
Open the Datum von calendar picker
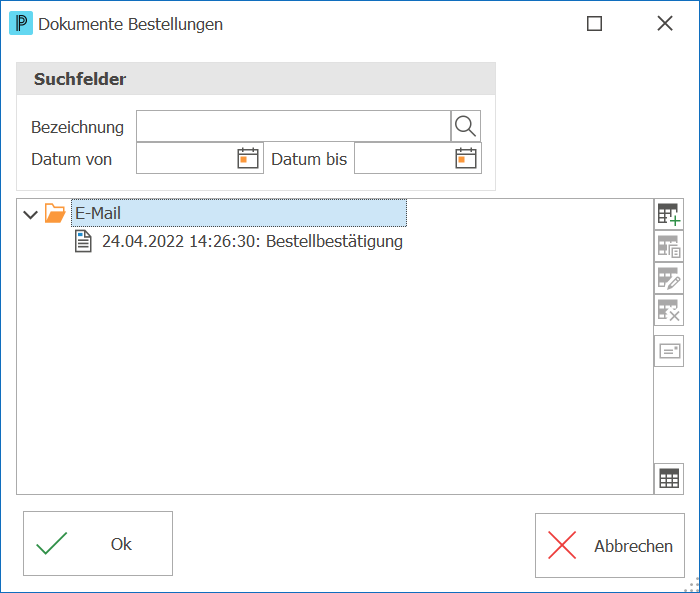[248, 158]
